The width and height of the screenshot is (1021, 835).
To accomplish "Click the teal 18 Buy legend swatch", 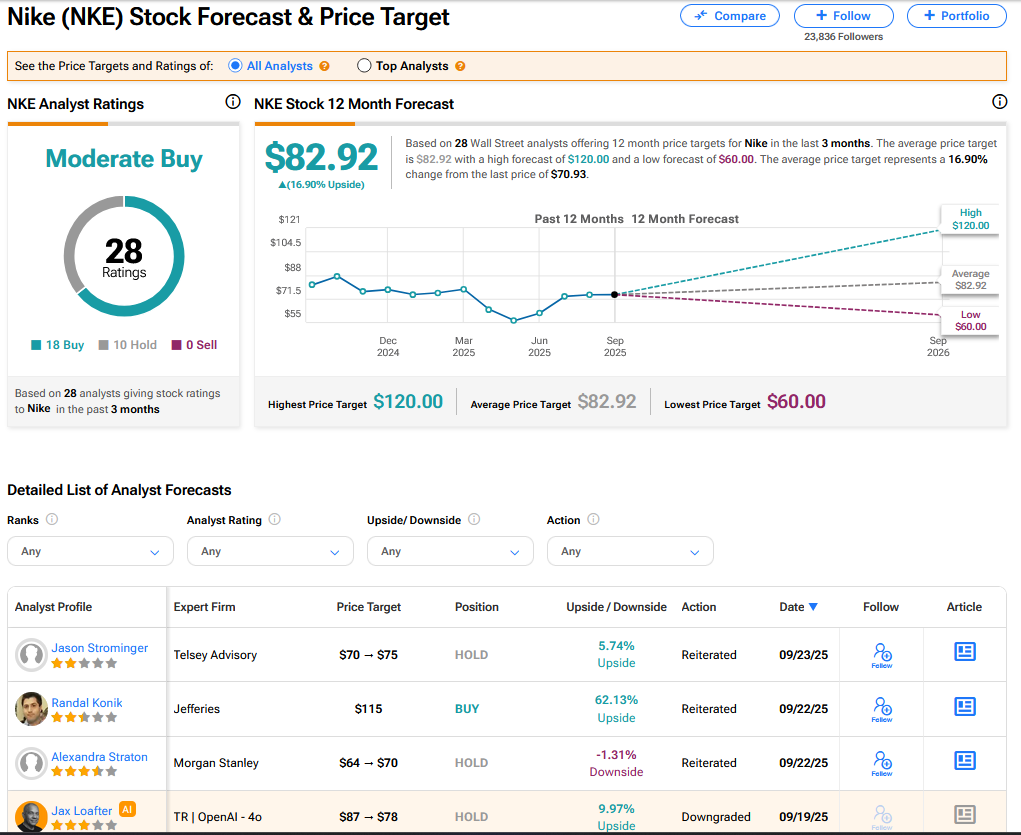I will [x=36, y=345].
